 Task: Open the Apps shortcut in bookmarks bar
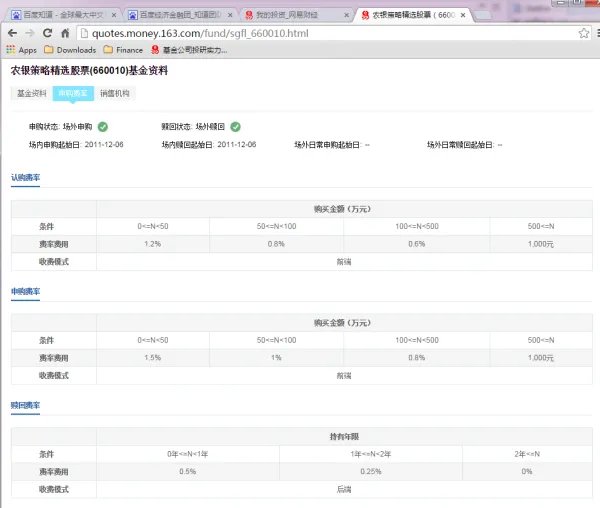coord(21,50)
